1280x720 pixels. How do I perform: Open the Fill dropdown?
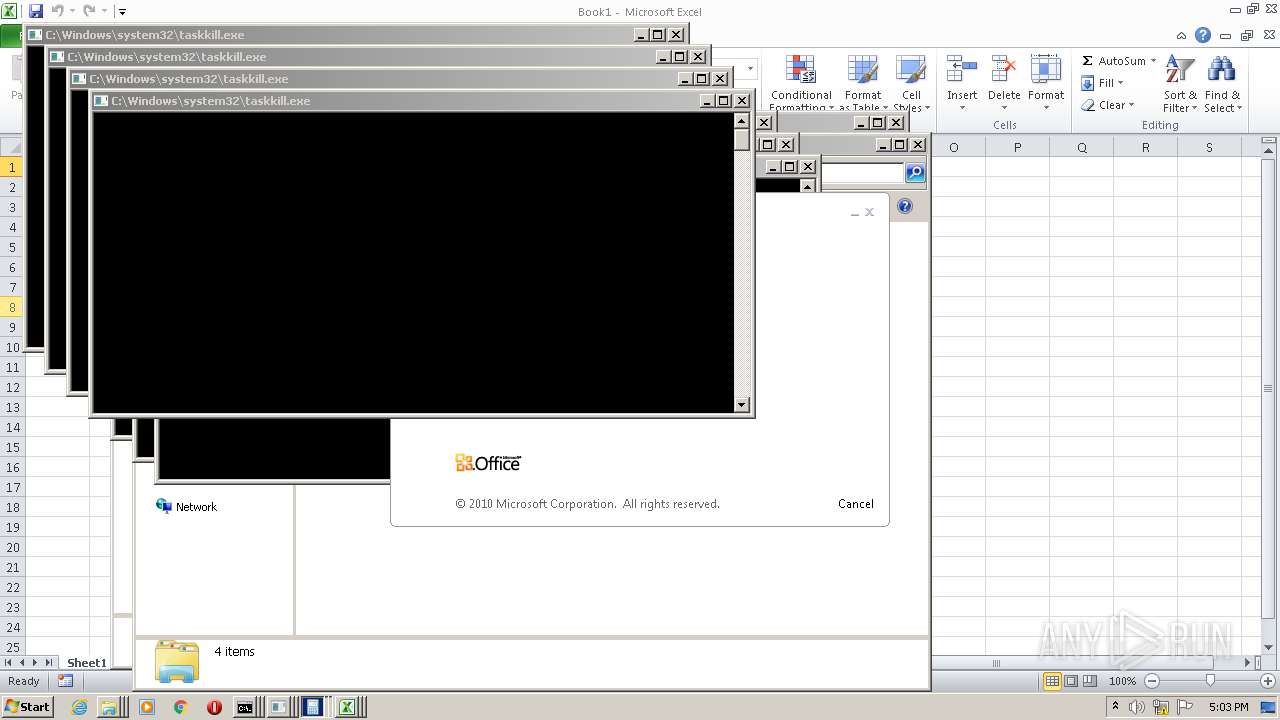[x=1103, y=83]
